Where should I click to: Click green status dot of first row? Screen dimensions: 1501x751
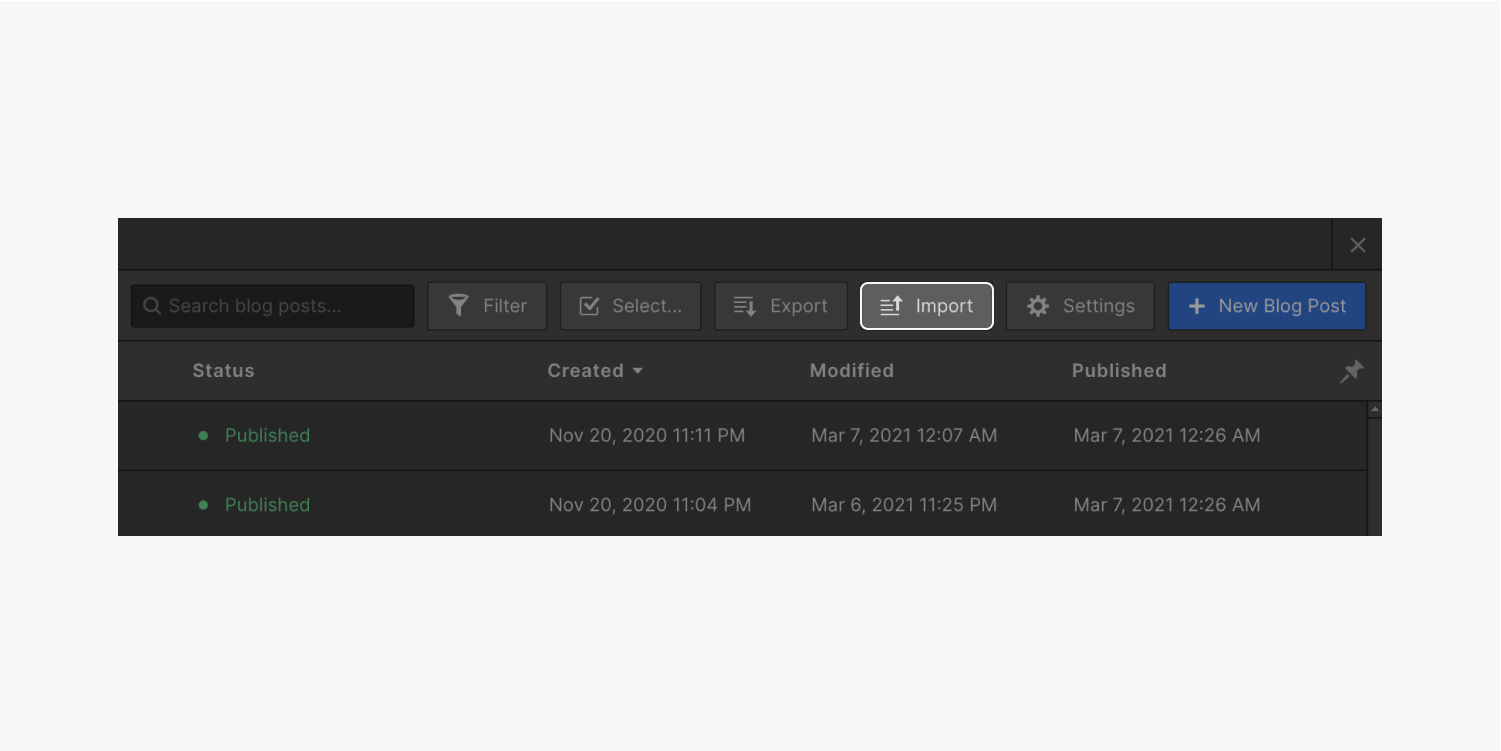(203, 435)
